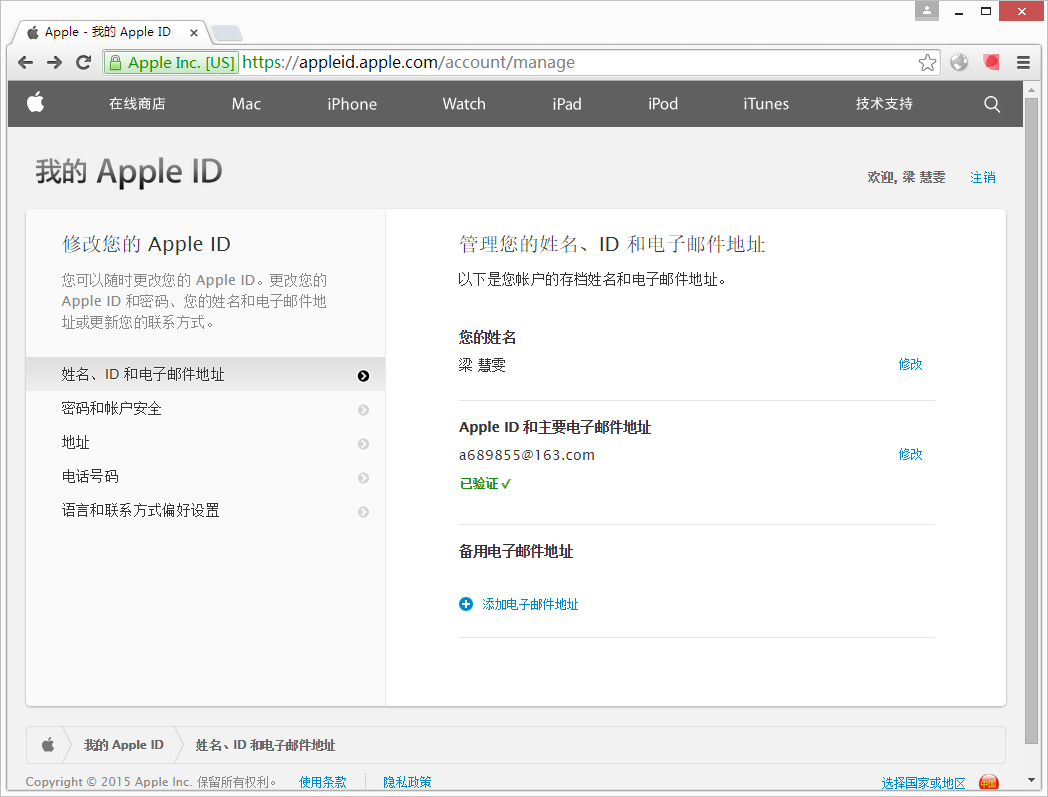
Task: Click the vertical scrollbar thumb
Action: (1031, 421)
